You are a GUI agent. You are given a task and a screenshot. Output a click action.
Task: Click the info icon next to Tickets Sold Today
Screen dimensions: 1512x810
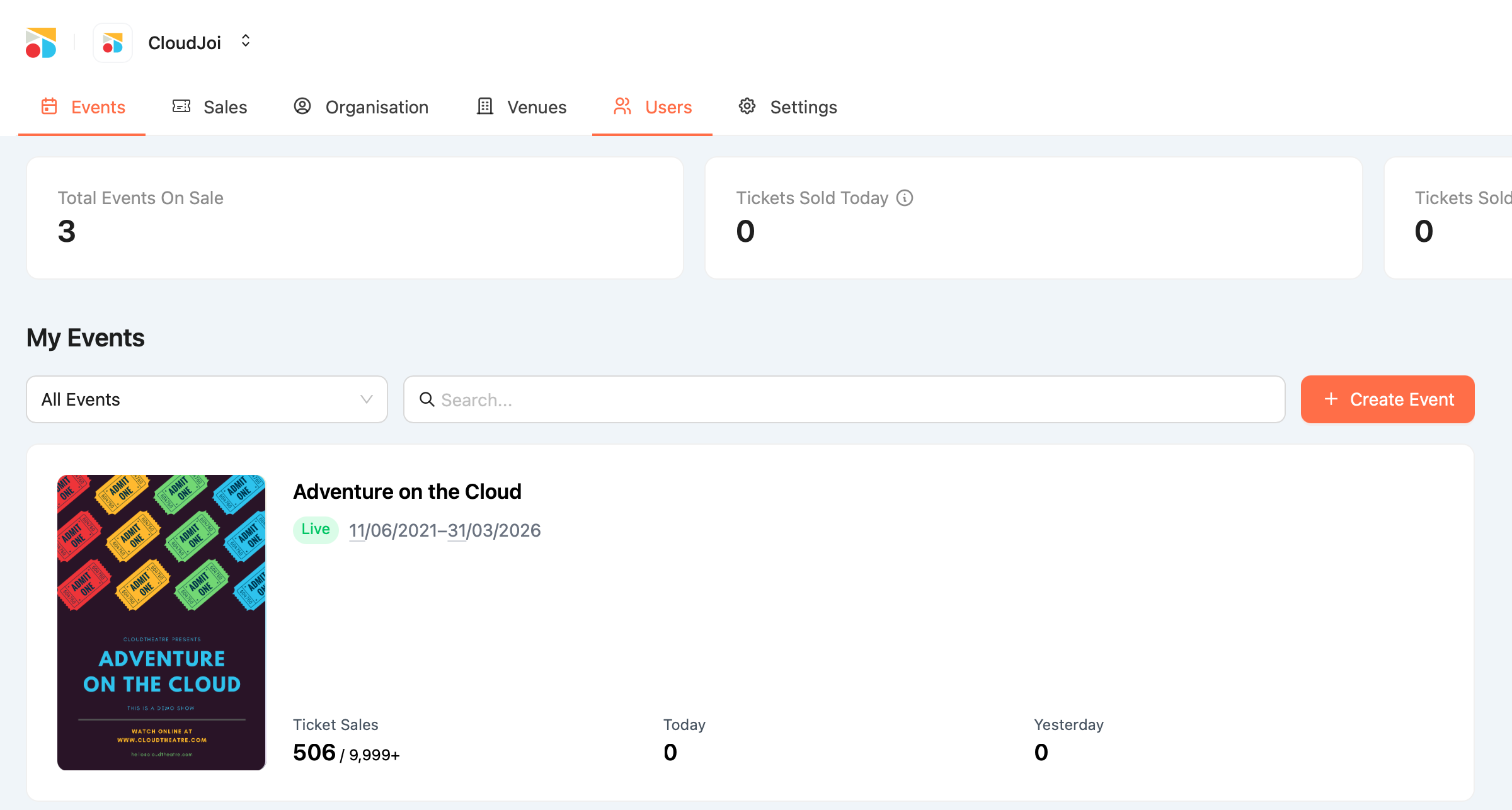[x=905, y=198]
